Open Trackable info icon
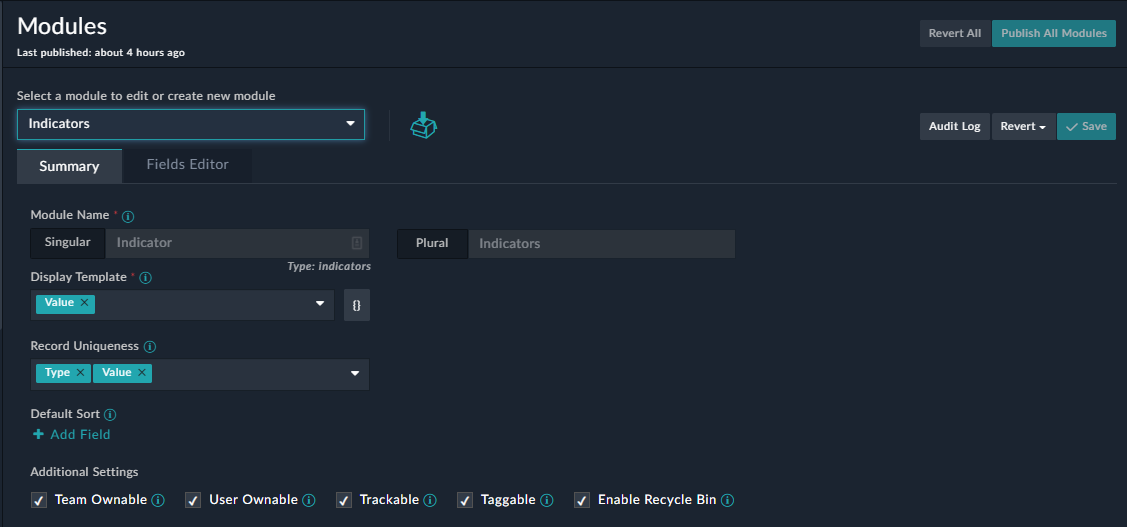The width and height of the screenshot is (1127, 527). [430, 500]
